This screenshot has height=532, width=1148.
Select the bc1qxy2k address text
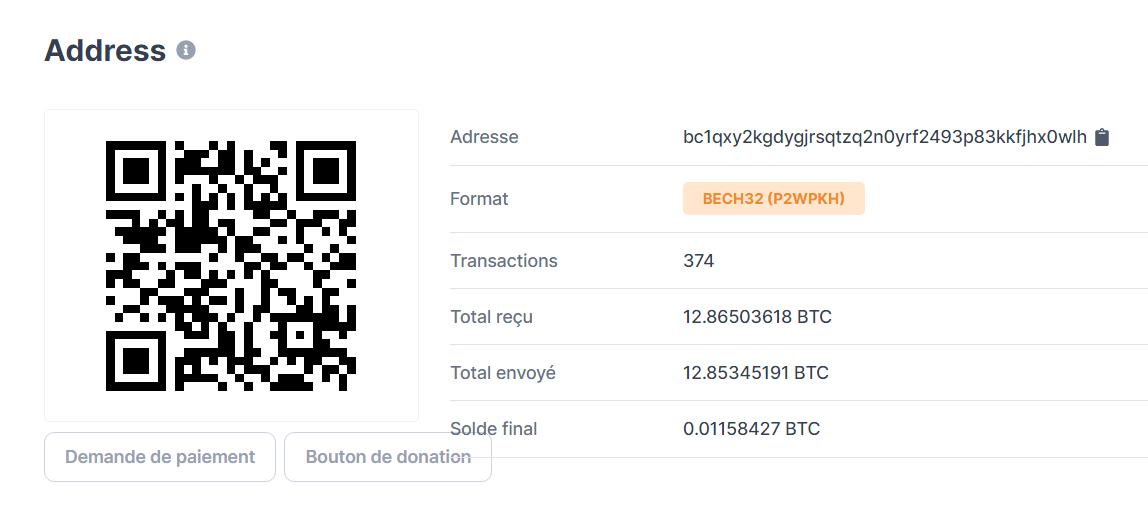click(x=884, y=137)
